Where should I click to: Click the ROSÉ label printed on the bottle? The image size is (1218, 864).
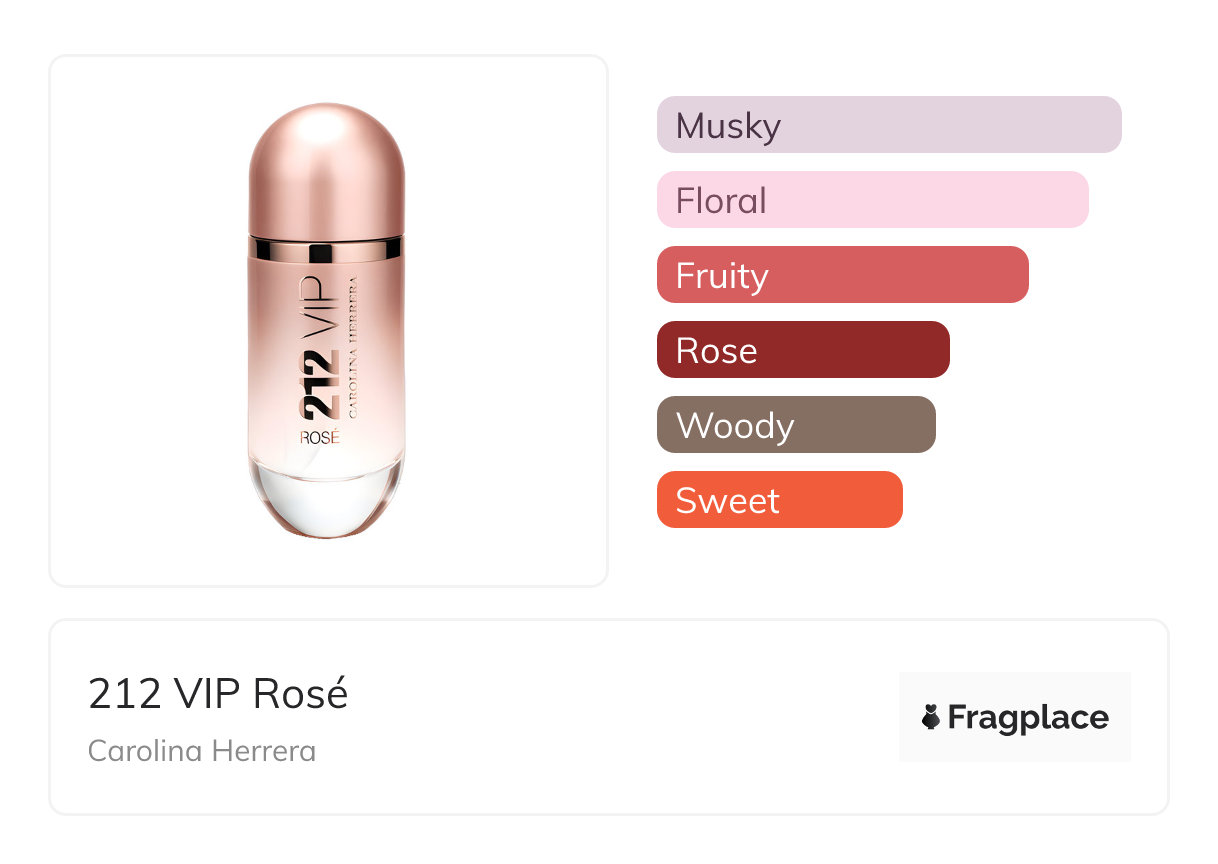[320, 436]
